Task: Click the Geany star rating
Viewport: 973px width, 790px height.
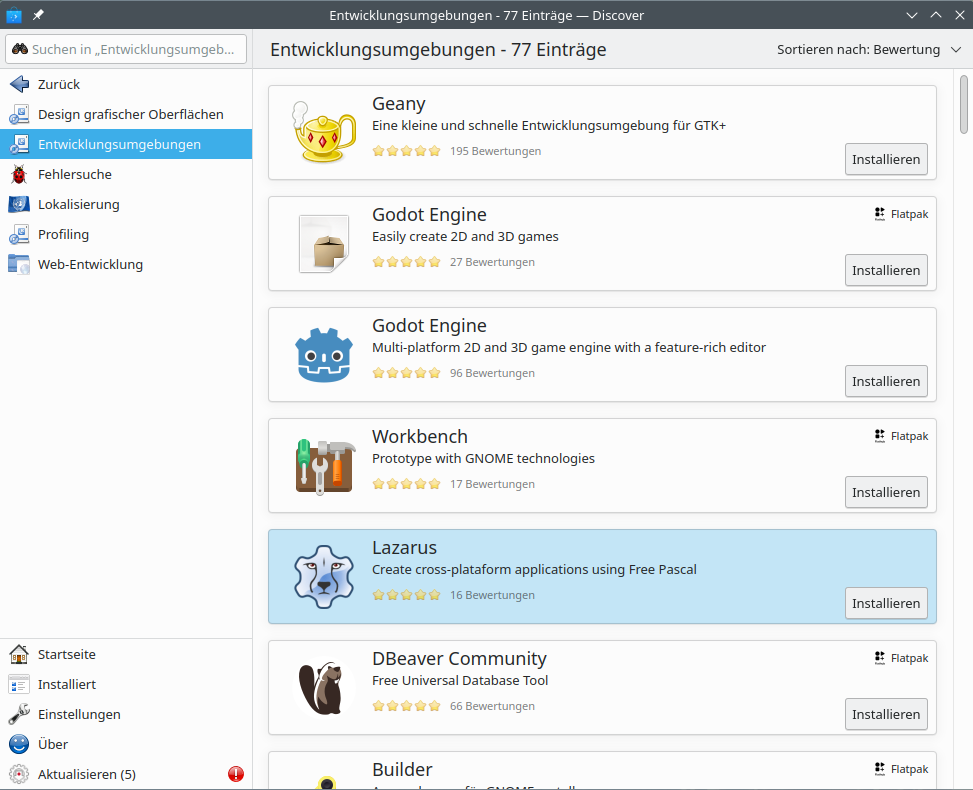Action: pos(406,151)
